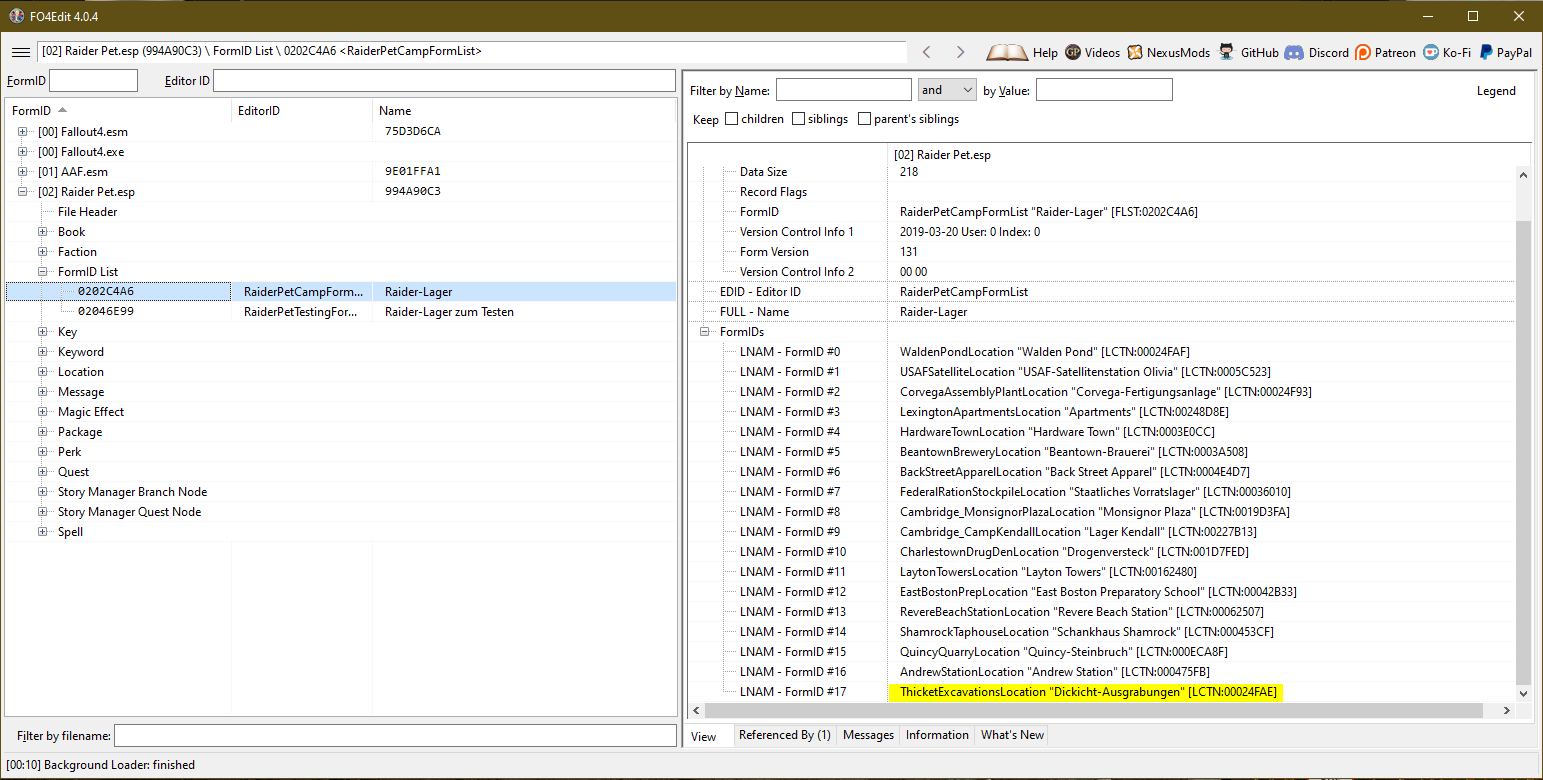Click the forward navigation arrow
The width and height of the screenshot is (1543, 780).
pyautogui.click(x=960, y=52)
